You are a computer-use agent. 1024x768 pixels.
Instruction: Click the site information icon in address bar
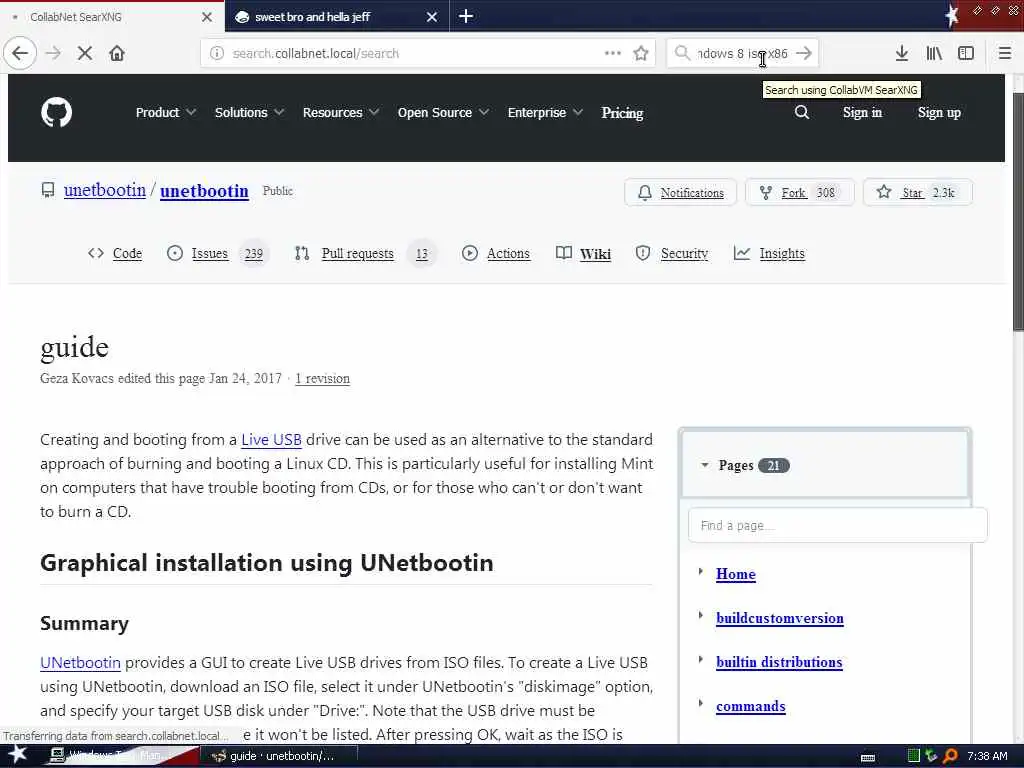coord(217,53)
